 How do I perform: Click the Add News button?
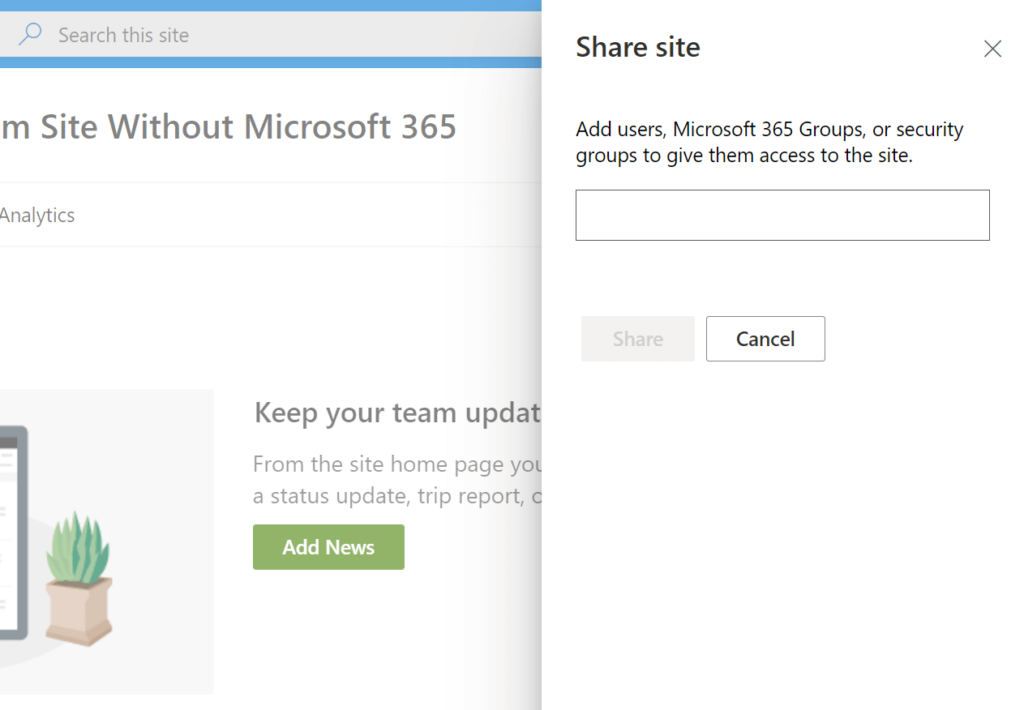pos(328,547)
